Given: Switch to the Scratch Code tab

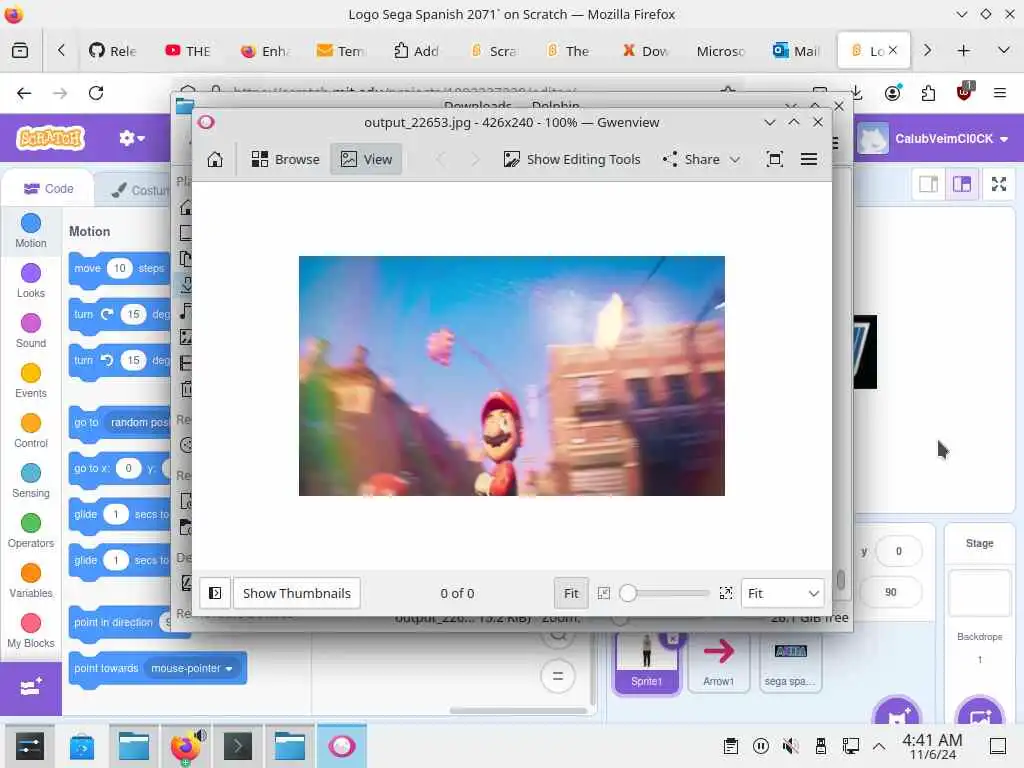Looking at the screenshot, I should pos(49,189).
